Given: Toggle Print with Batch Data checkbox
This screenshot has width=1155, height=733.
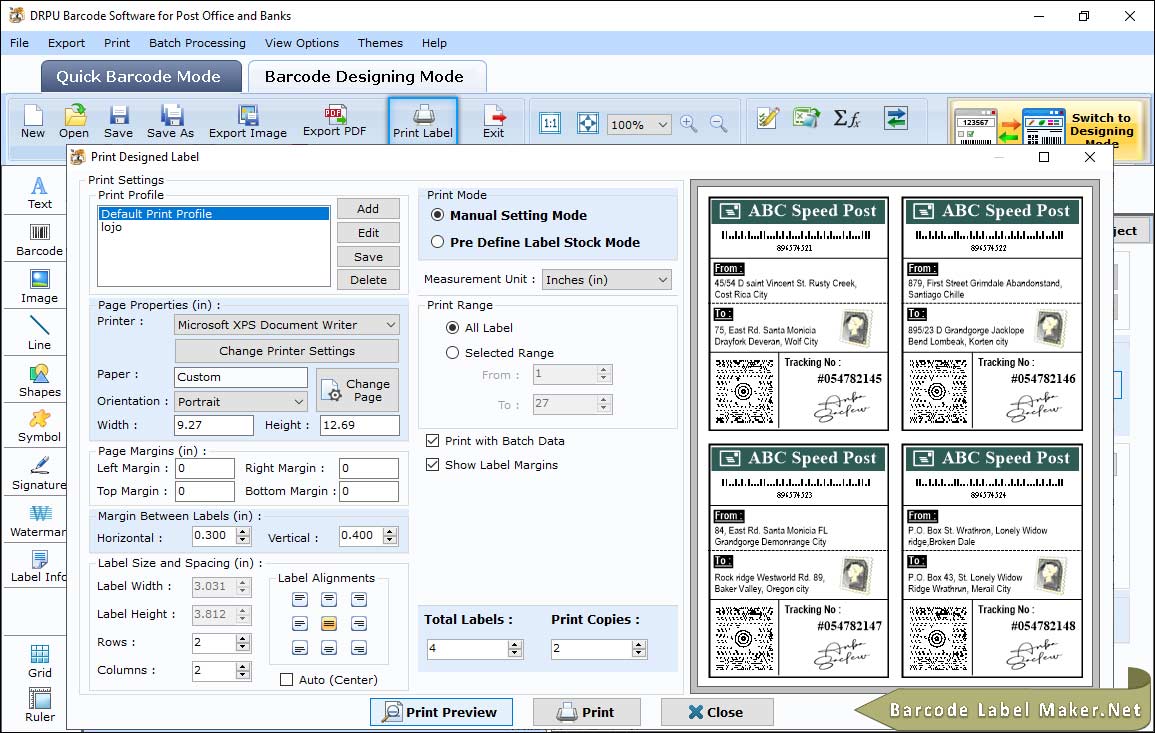Looking at the screenshot, I should click(432, 441).
